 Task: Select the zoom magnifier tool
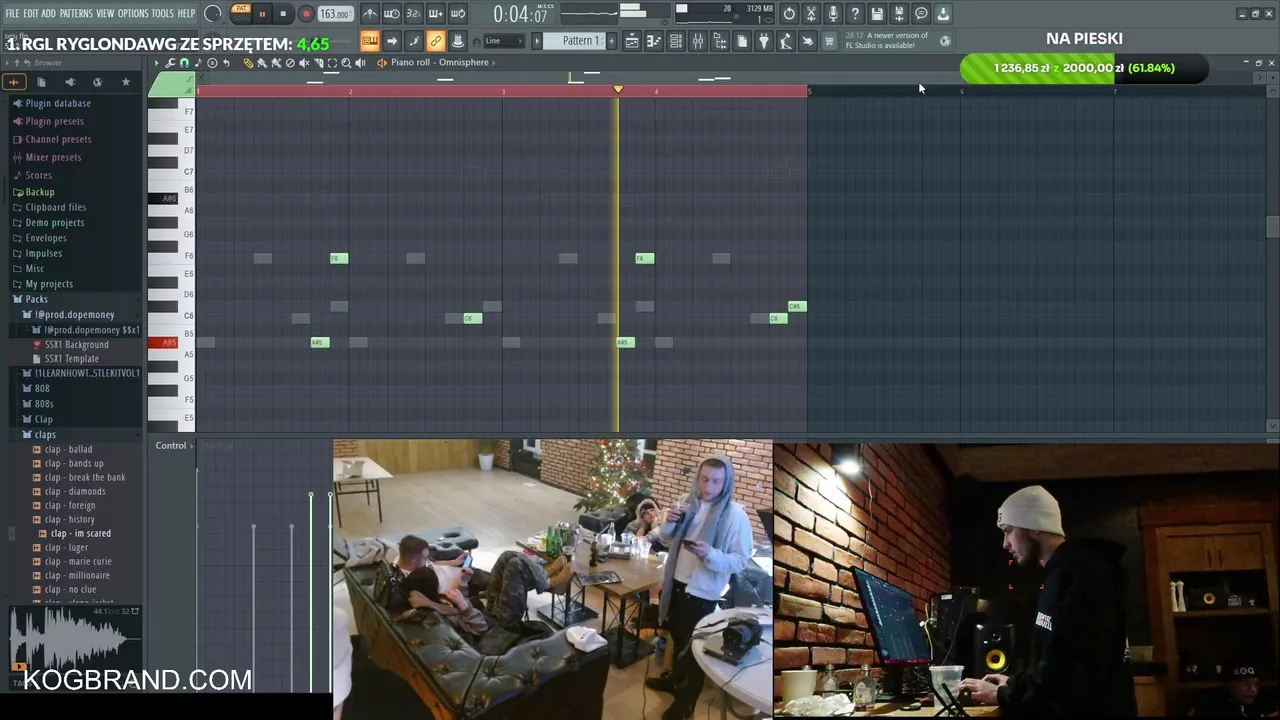[x=346, y=62]
